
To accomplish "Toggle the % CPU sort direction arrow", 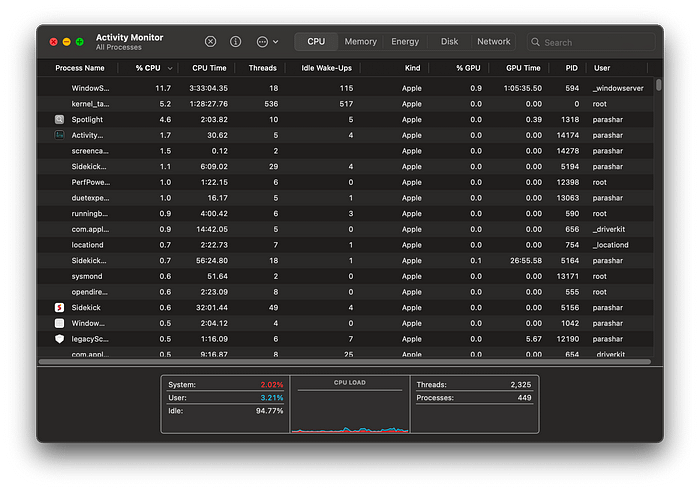I will click(170, 68).
